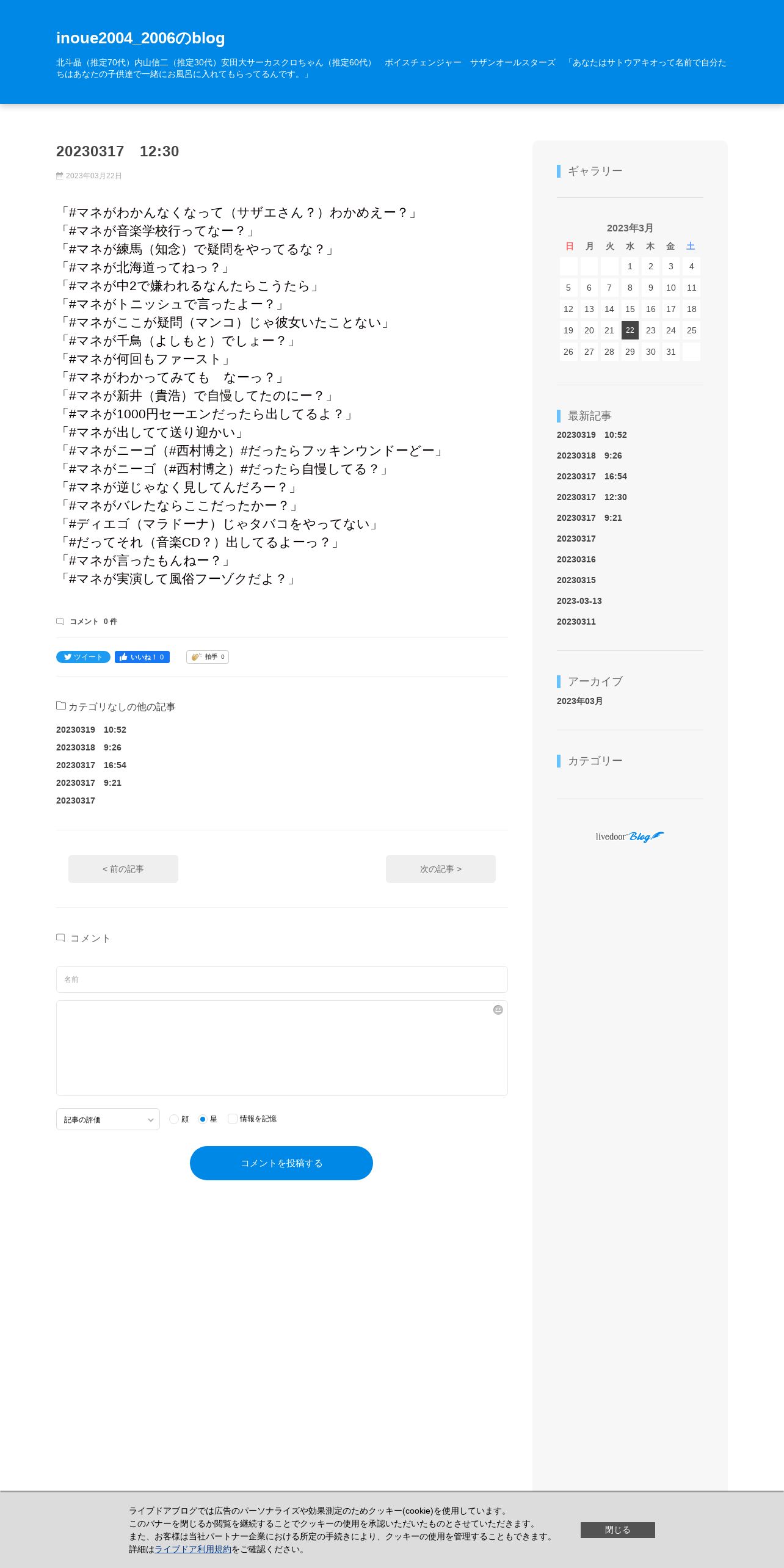The width and height of the screenshot is (784, 1568).
Task: Open sidebar article 20230317 16:54
Action: [x=592, y=476]
